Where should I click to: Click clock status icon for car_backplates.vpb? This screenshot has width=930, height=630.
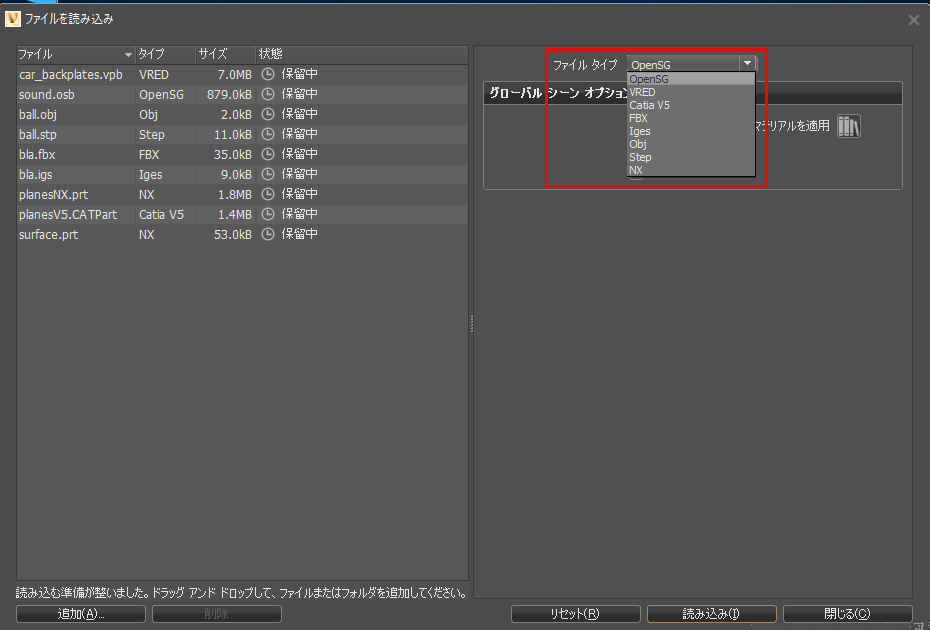coord(268,74)
